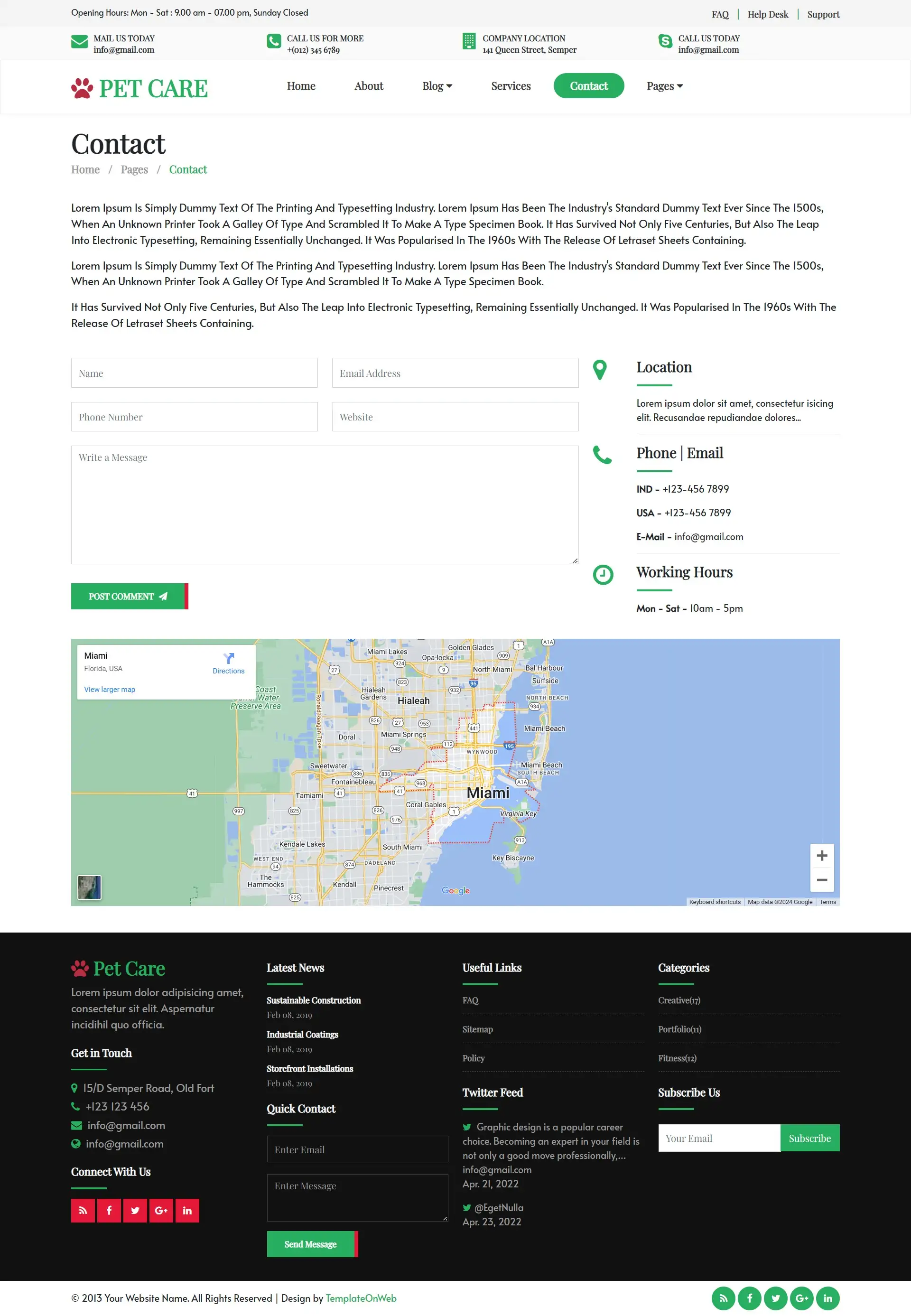Open the Blog dropdown menu

tap(437, 86)
